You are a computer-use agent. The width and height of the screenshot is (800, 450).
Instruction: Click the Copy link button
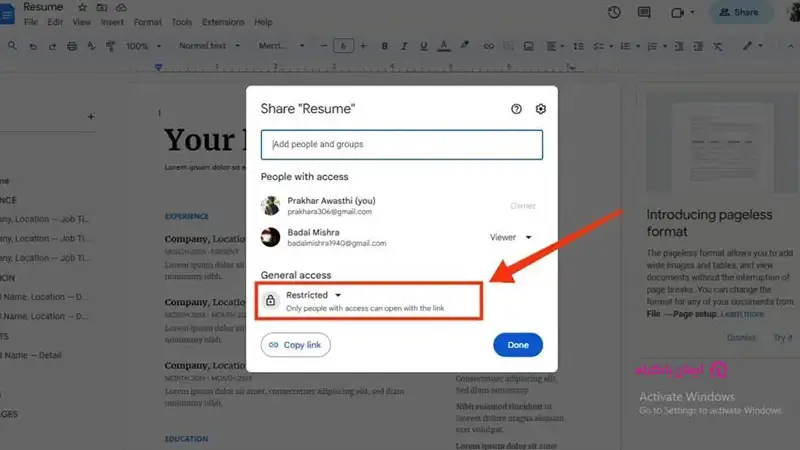point(295,344)
